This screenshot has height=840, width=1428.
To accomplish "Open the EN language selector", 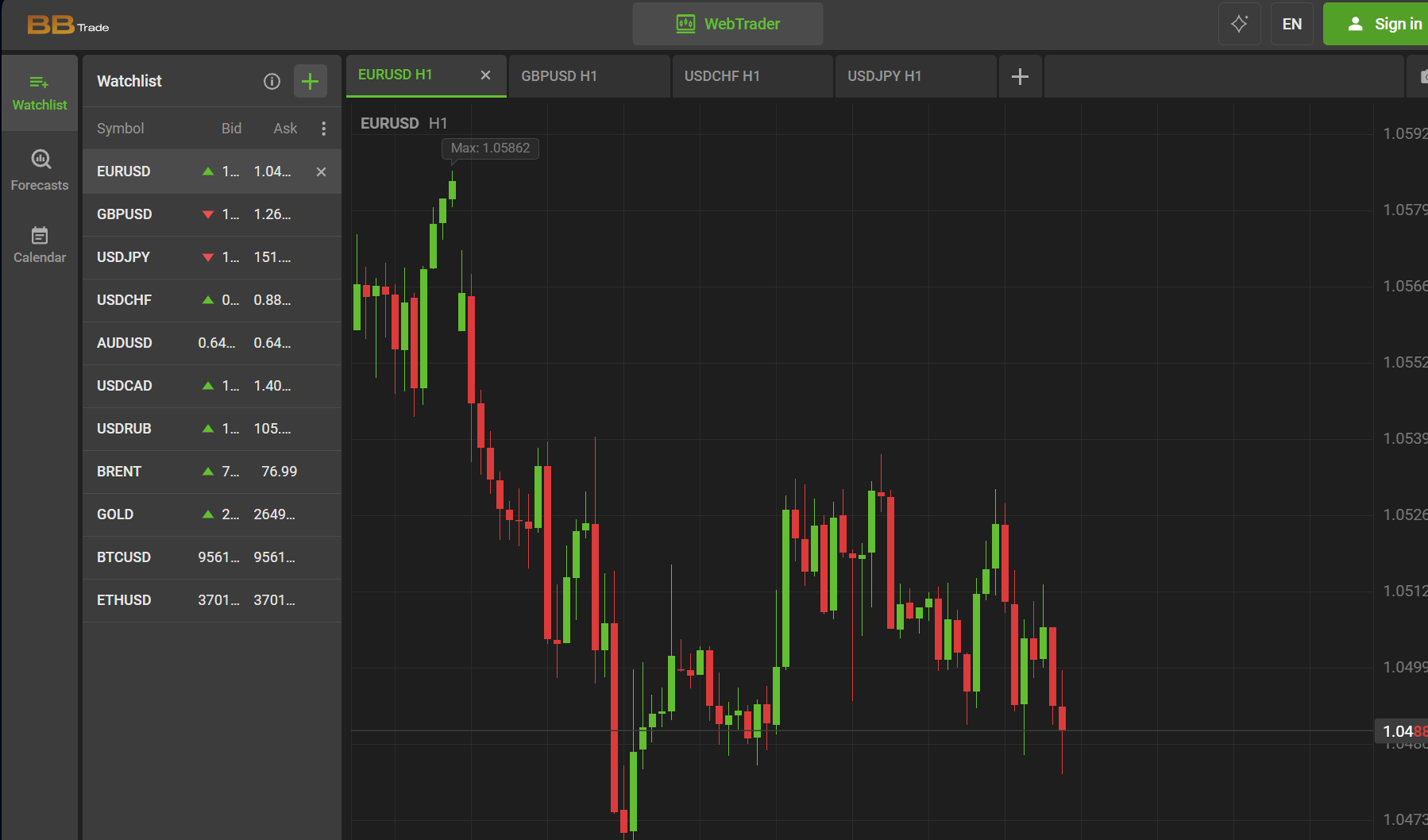I will click(1291, 24).
